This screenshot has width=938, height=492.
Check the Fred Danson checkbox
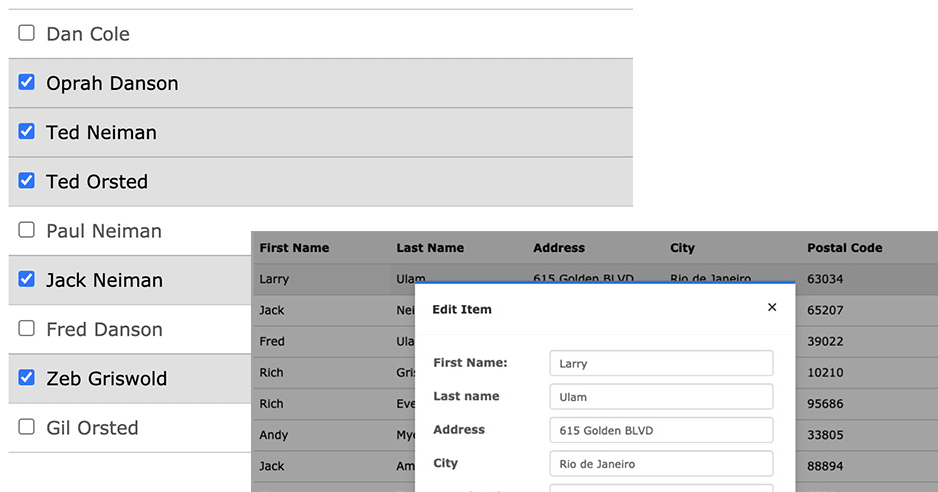click(26, 328)
